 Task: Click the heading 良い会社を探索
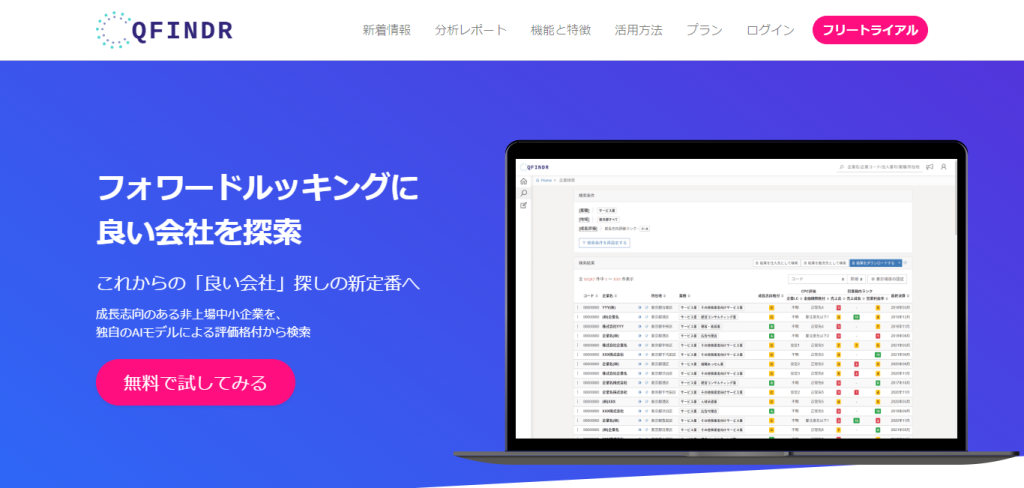coord(199,231)
